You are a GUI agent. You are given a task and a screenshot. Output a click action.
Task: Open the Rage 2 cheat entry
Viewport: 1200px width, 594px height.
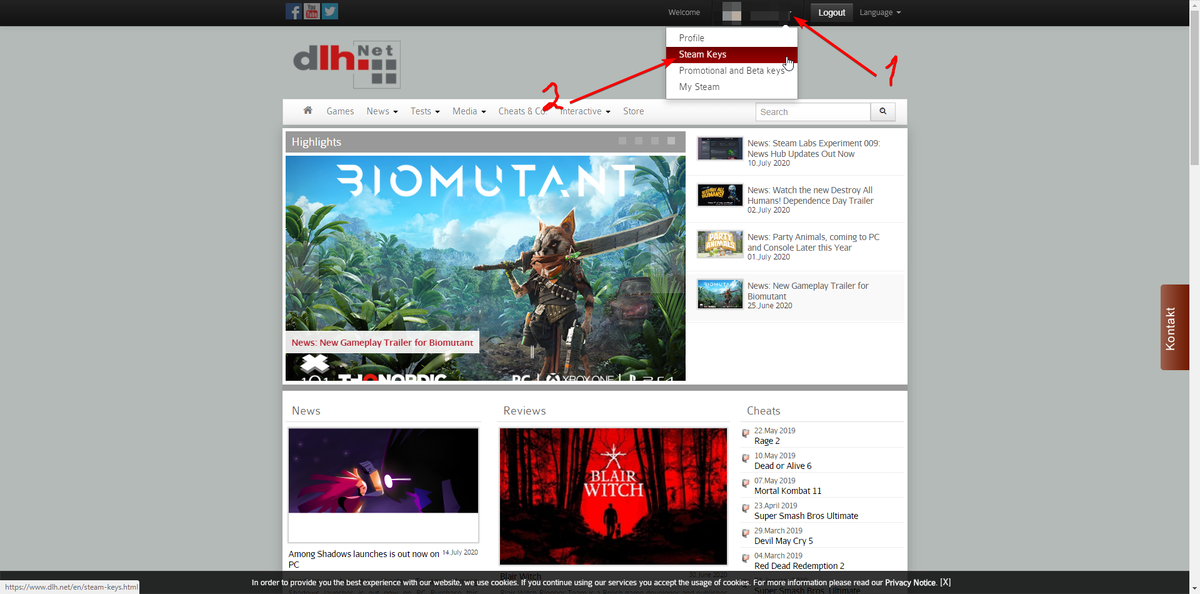[767, 440]
